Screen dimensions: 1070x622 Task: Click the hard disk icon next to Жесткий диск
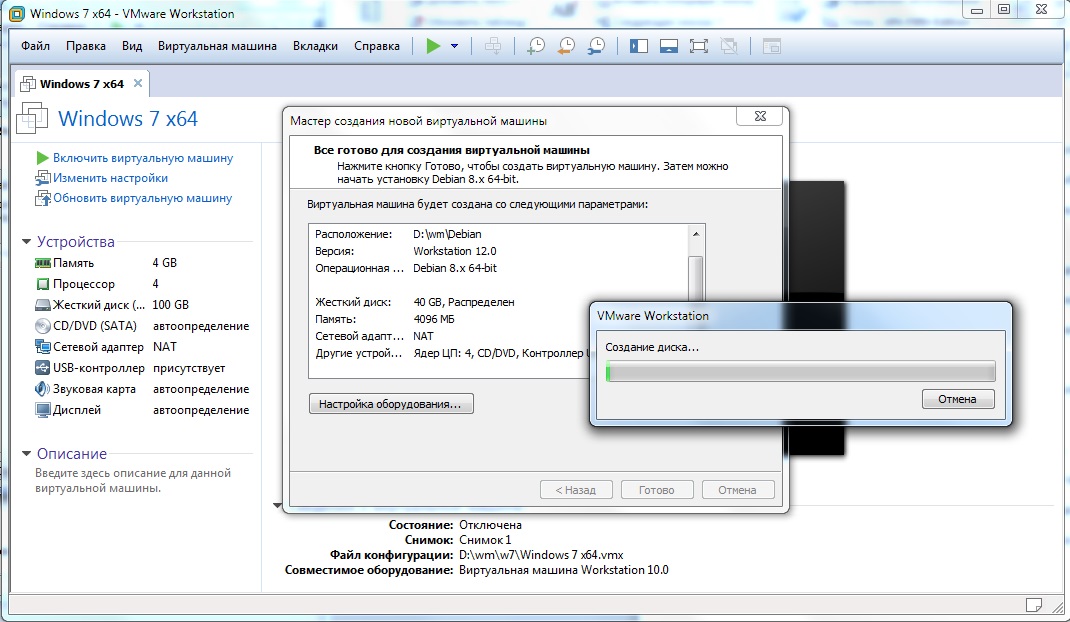42,305
